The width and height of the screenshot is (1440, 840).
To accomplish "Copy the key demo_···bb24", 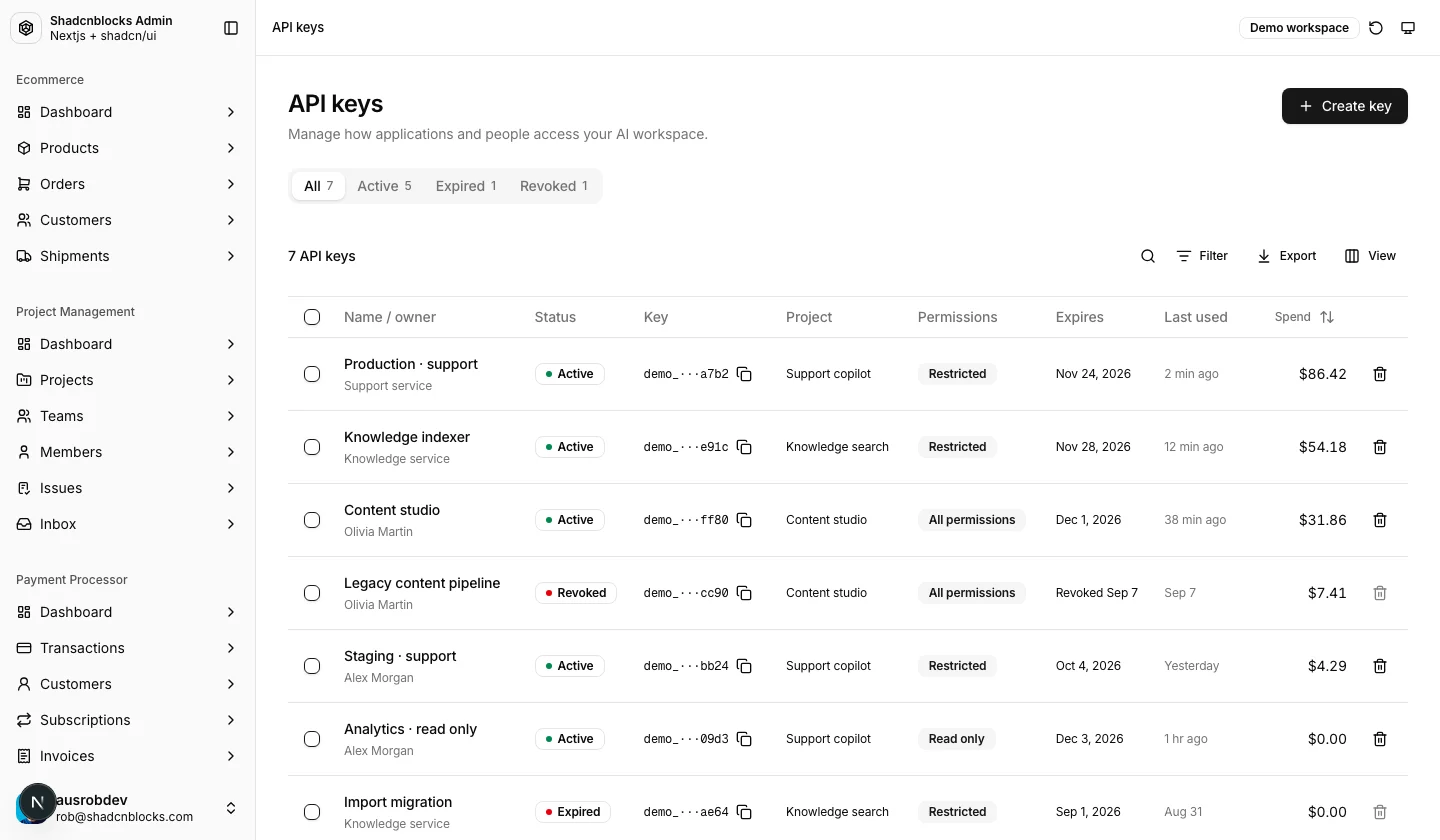I will point(744,666).
